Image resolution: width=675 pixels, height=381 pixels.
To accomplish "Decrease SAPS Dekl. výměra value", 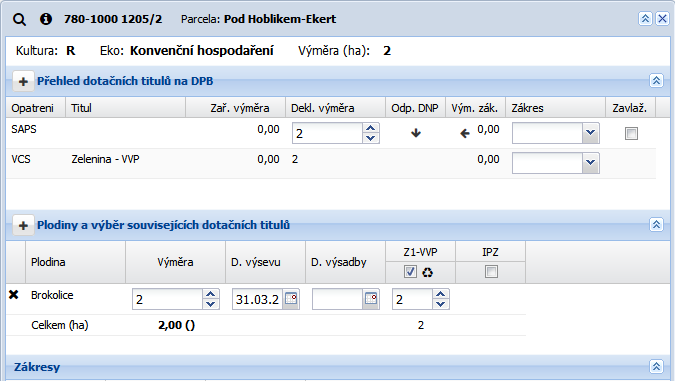I will 371,138.
